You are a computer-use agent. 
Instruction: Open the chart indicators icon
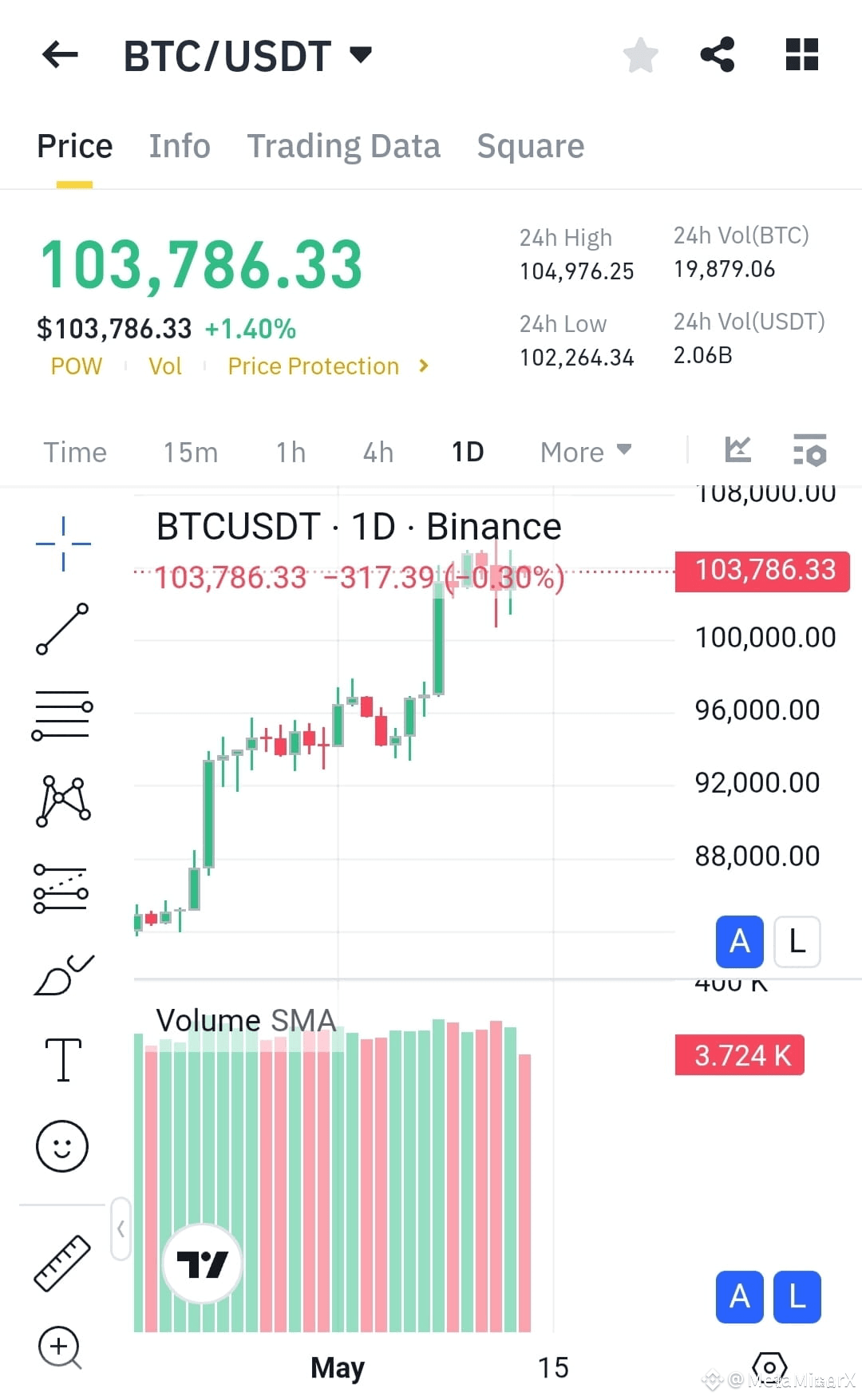(738, 450)
